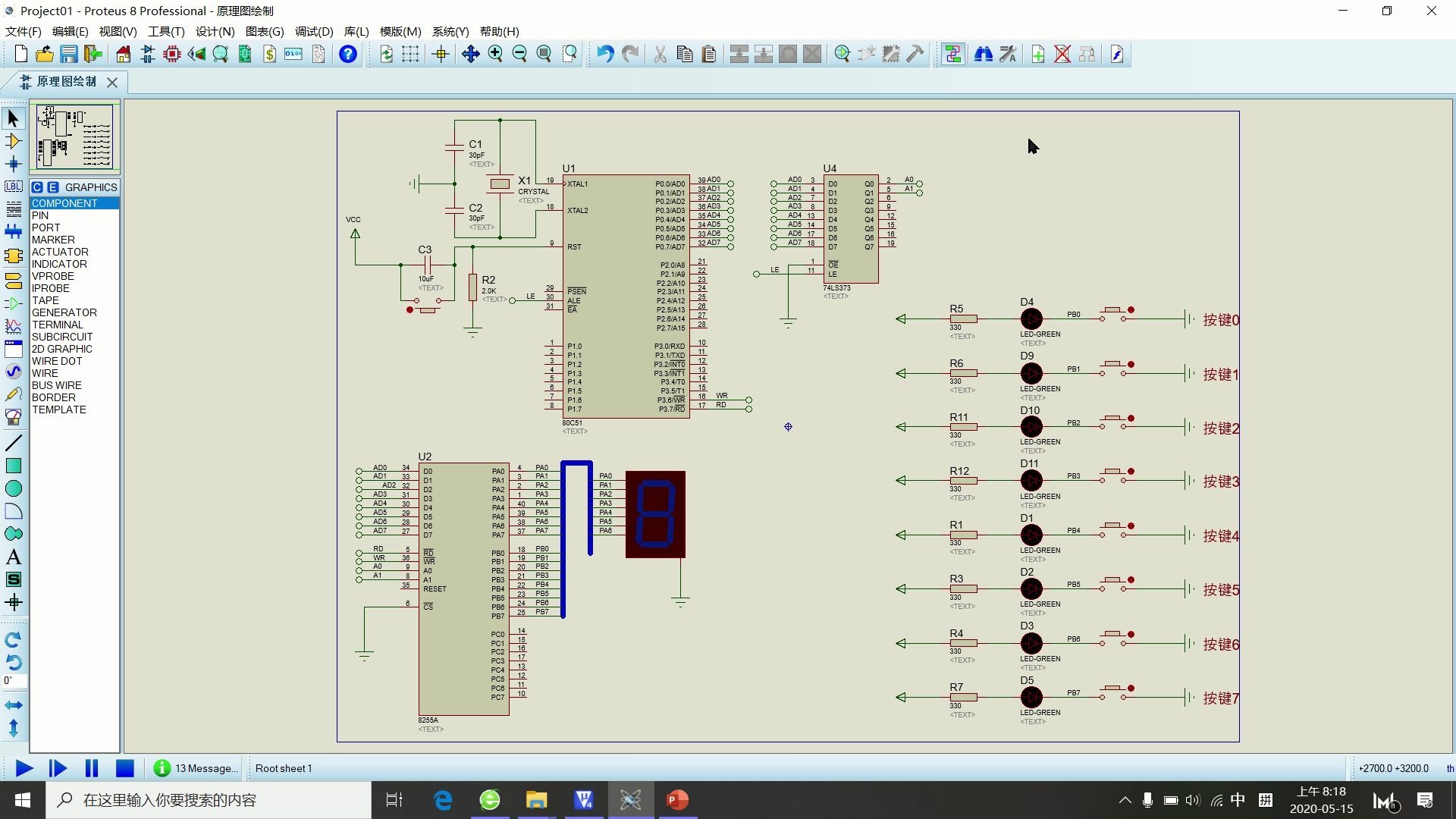This screenshot has width=1456, height=819.
Task: Switch to the 原理图绘制 tab
Action: click(x=67, y=81)
